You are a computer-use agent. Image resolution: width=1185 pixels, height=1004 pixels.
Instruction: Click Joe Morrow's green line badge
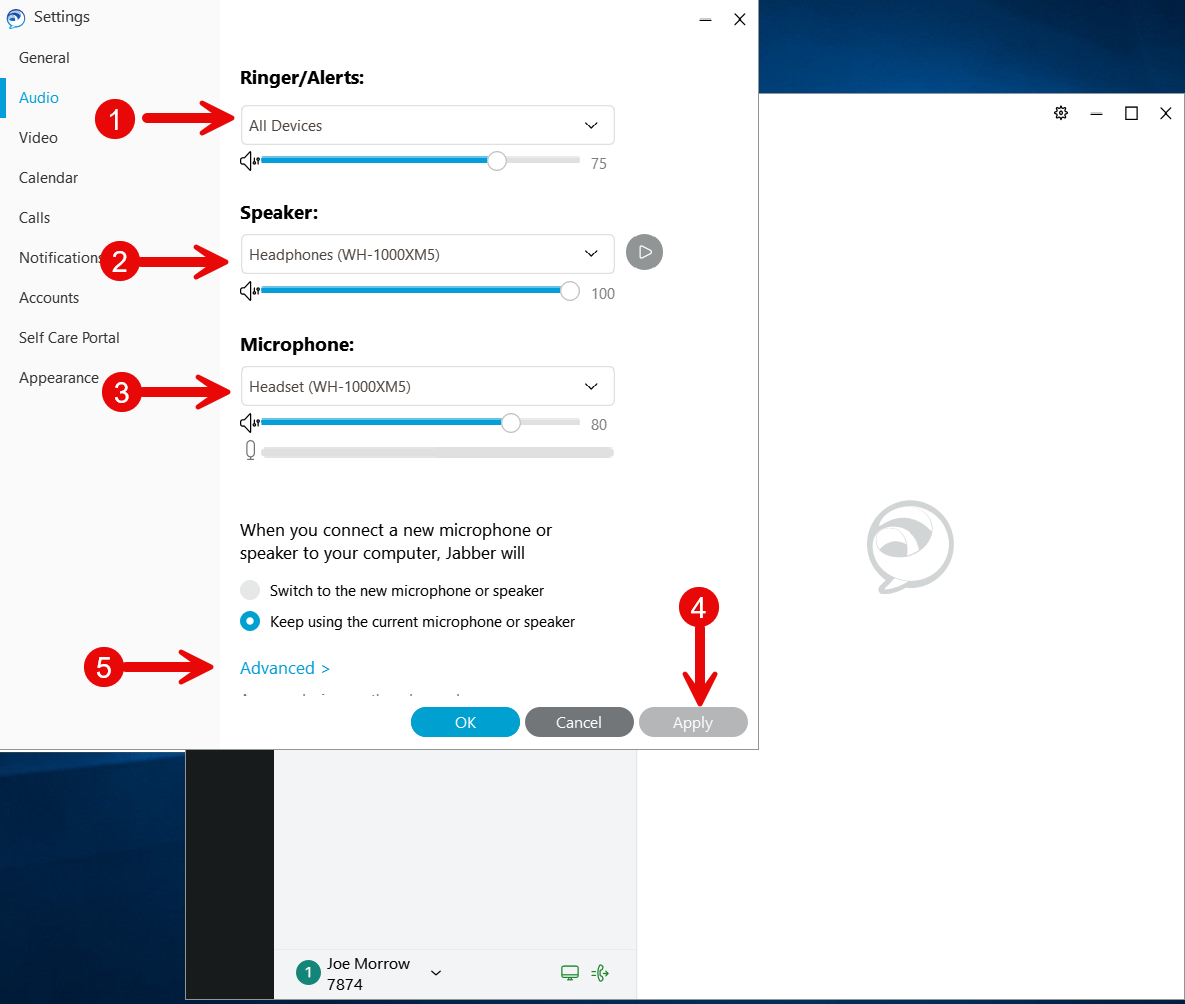[308, 972]
